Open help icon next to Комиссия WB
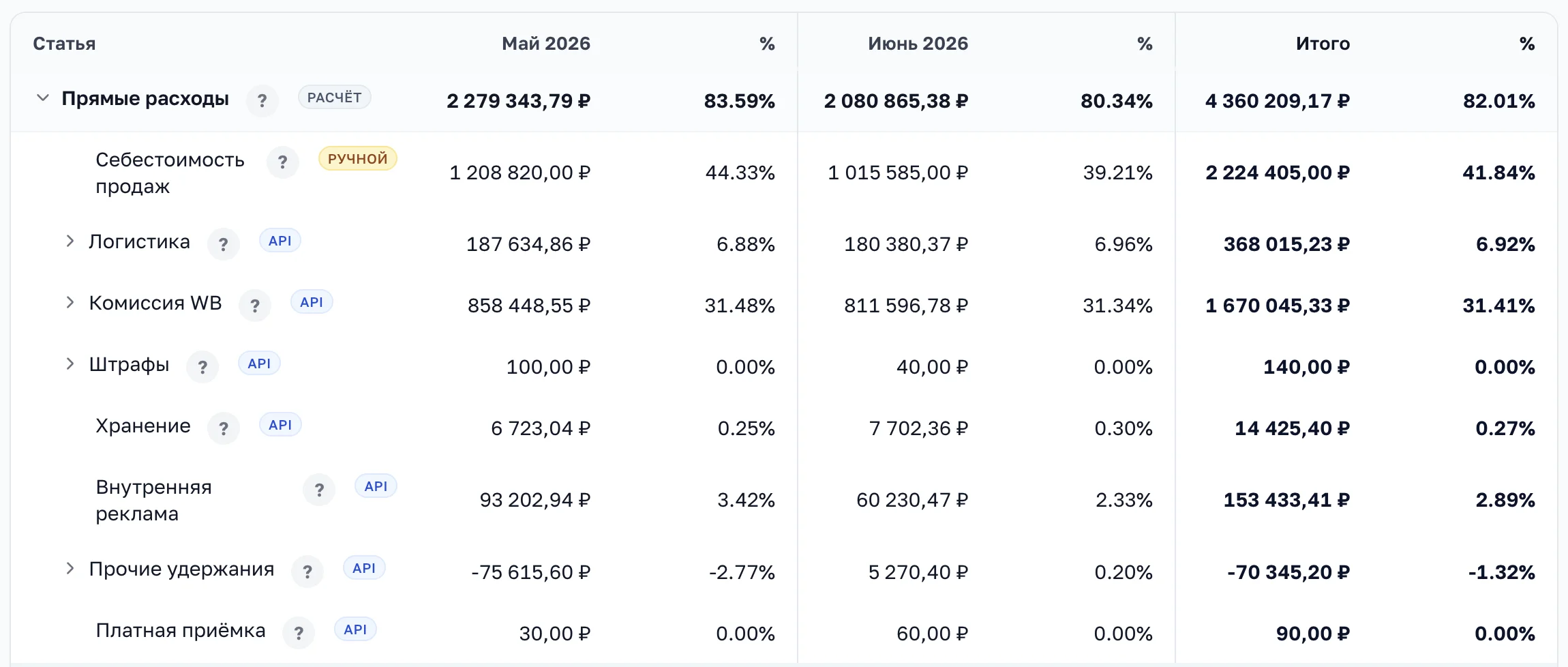 [x=254, y=306]
